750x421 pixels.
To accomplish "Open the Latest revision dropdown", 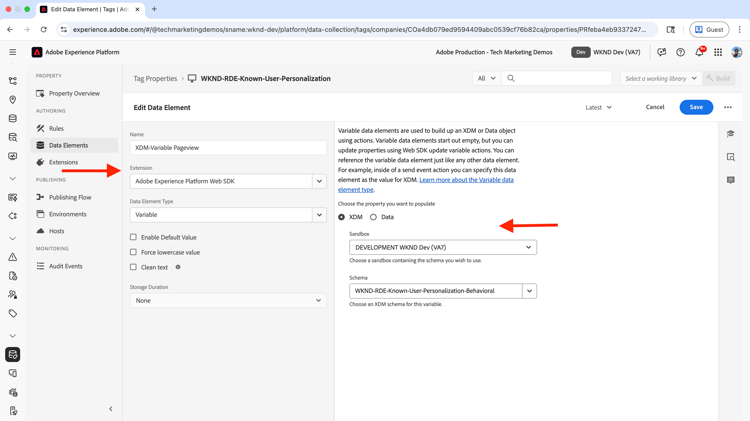I will coord(598,107).
